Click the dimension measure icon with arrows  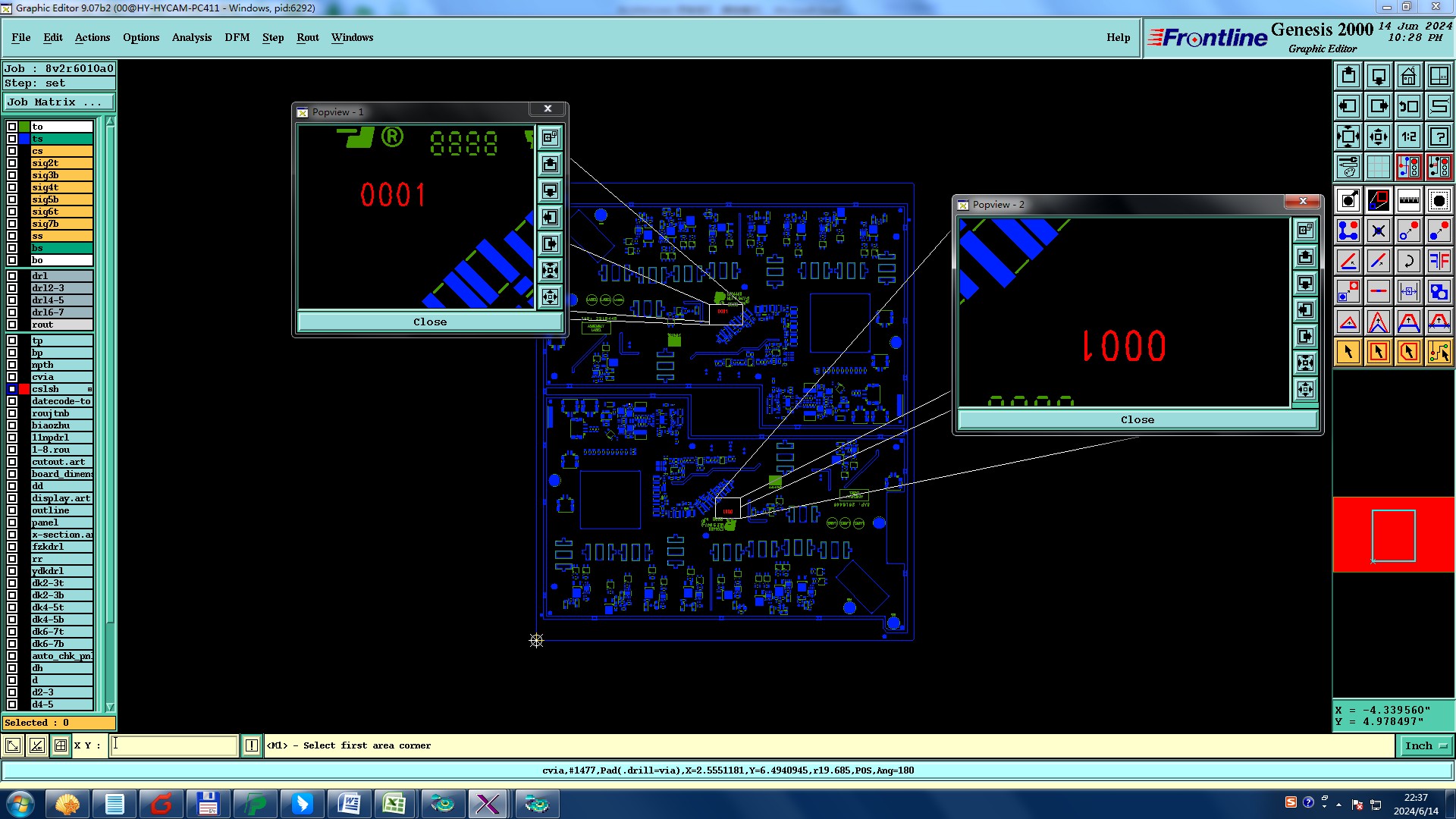[1409, 291]
